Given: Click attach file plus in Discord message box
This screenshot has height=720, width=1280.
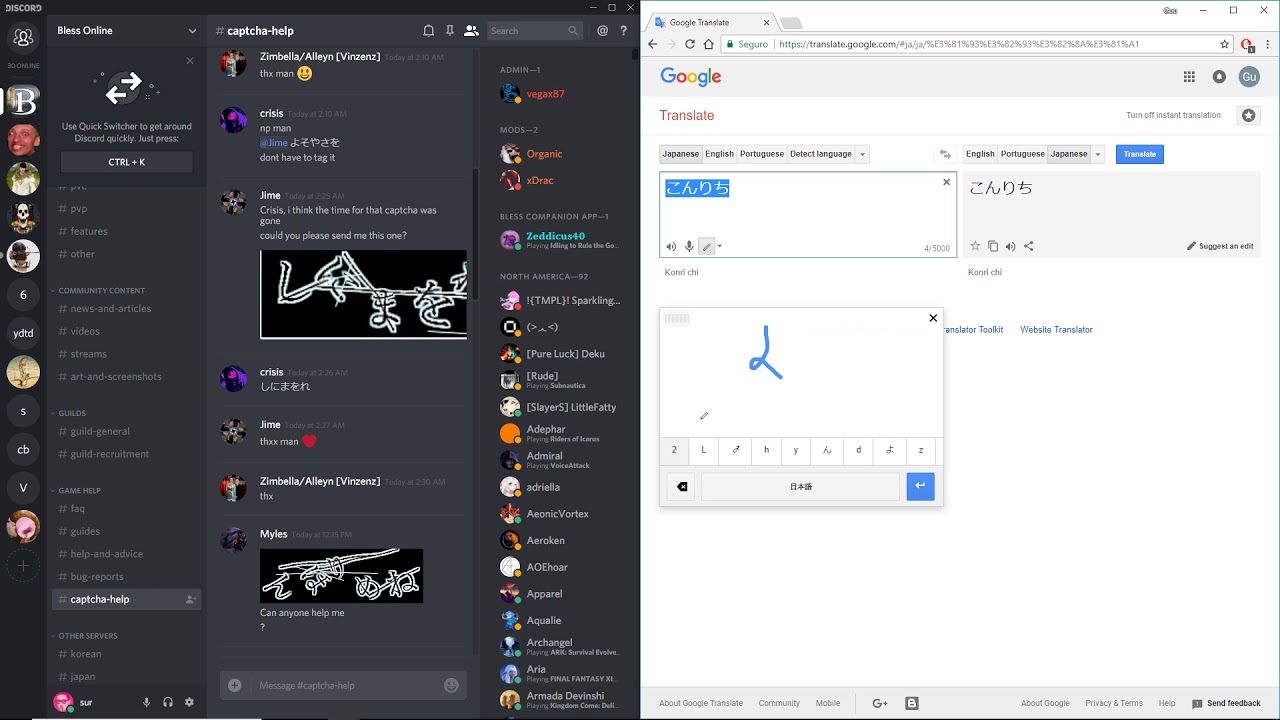Looking at the screenshot, I should pos(234,685).
